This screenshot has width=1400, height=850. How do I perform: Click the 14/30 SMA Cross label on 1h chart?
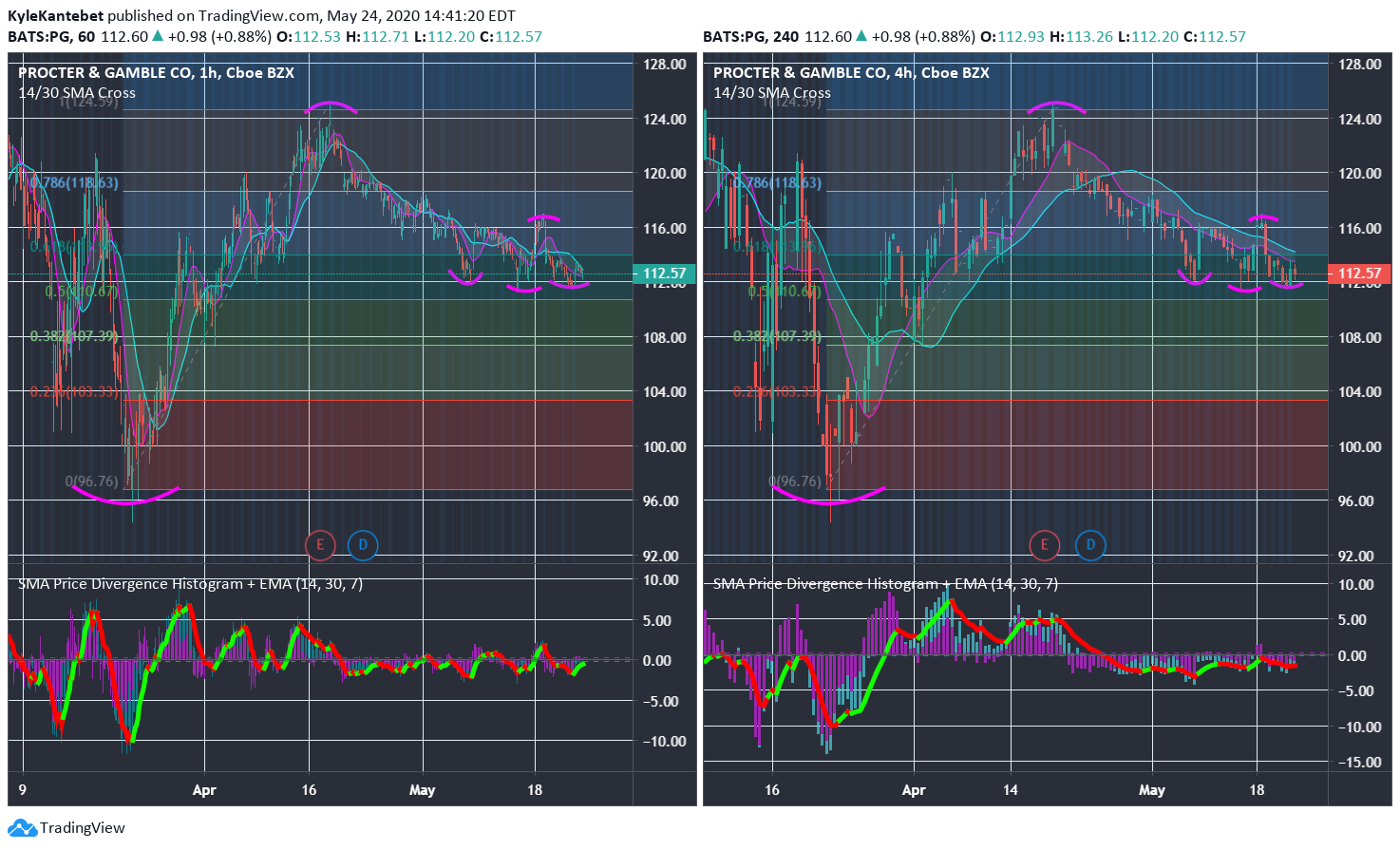77,93
